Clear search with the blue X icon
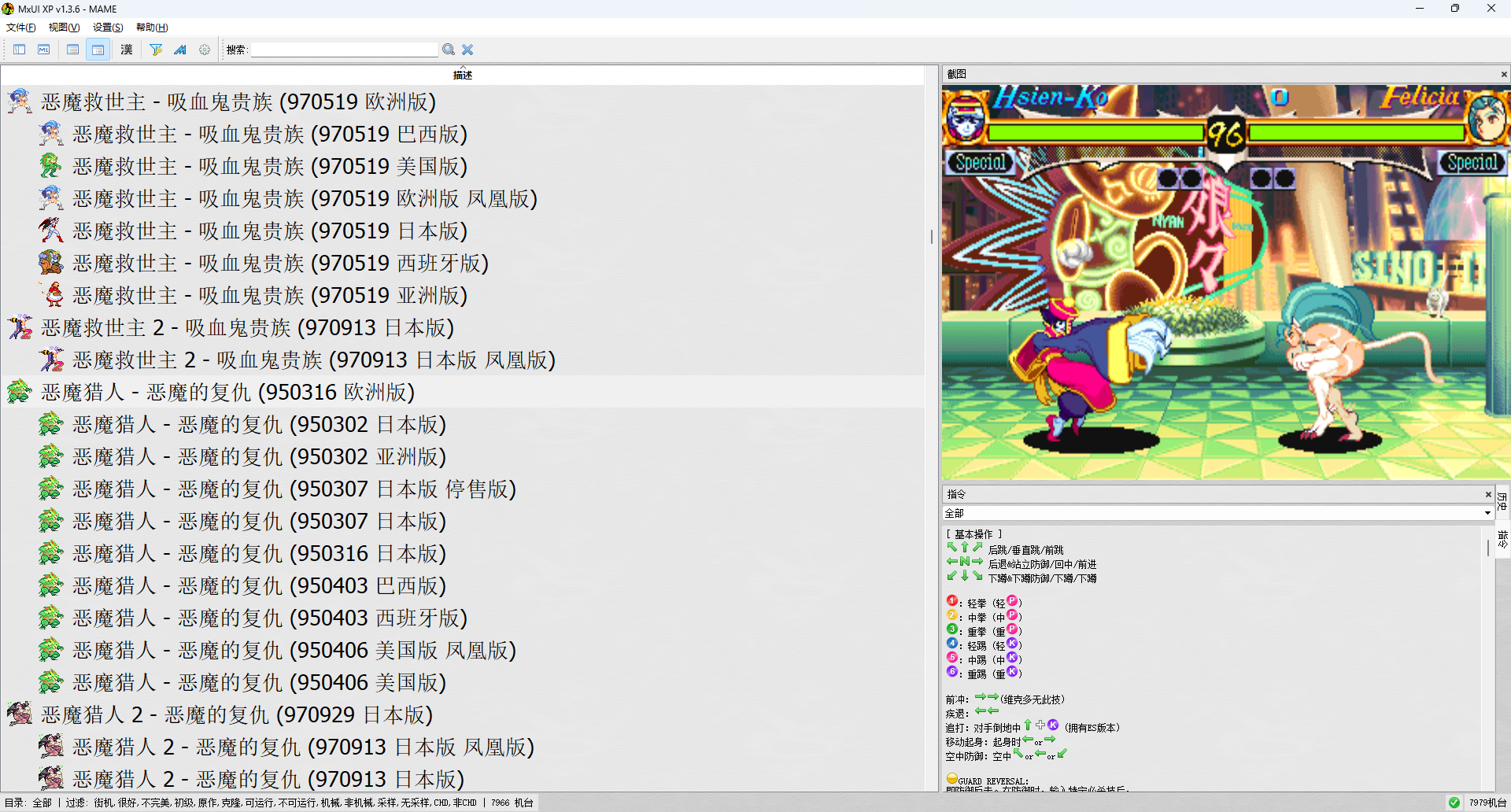 [x=467, y=50]
